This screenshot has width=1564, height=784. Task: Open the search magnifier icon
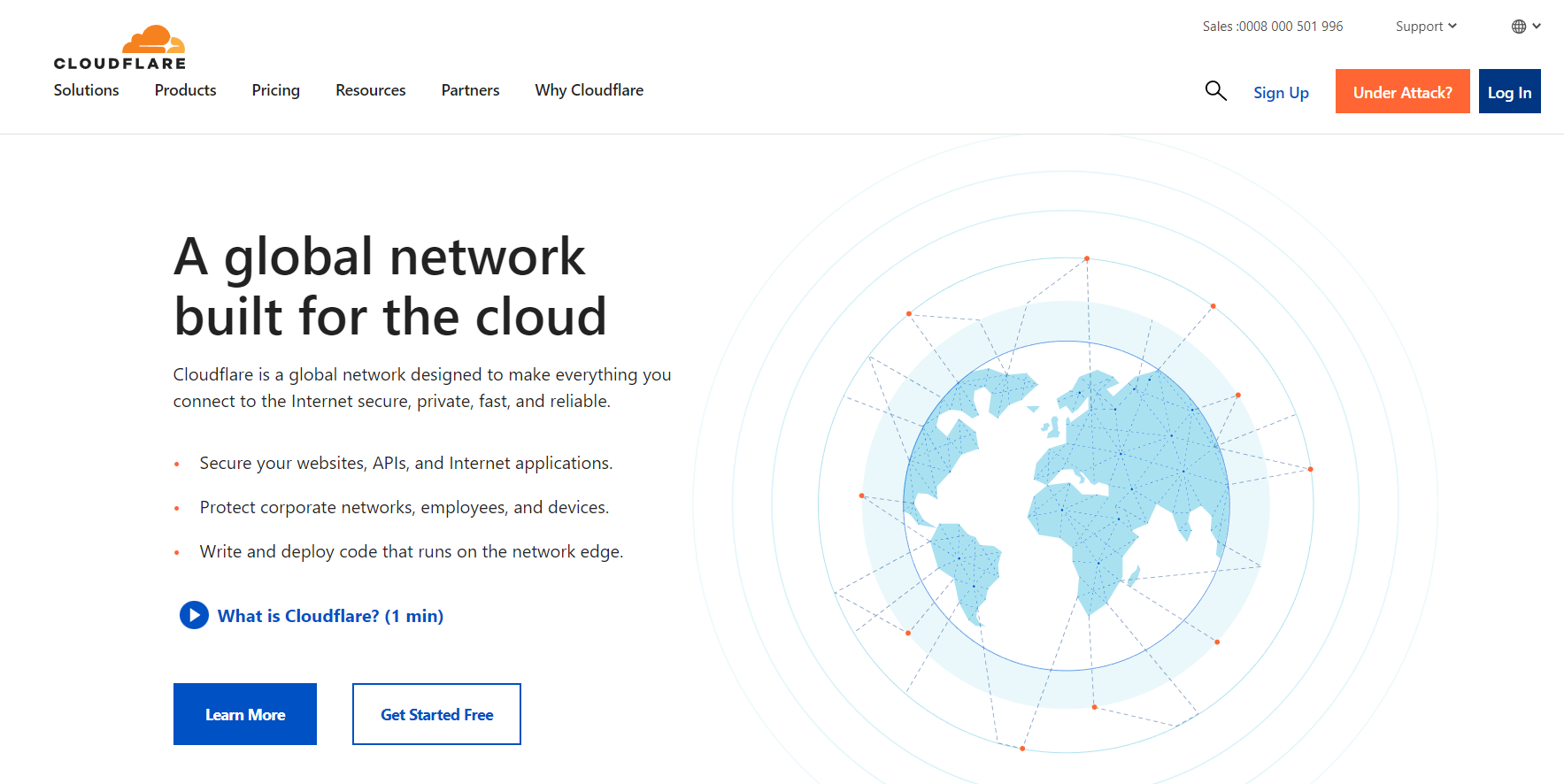pyautogui.click(x=1216, y=90)
